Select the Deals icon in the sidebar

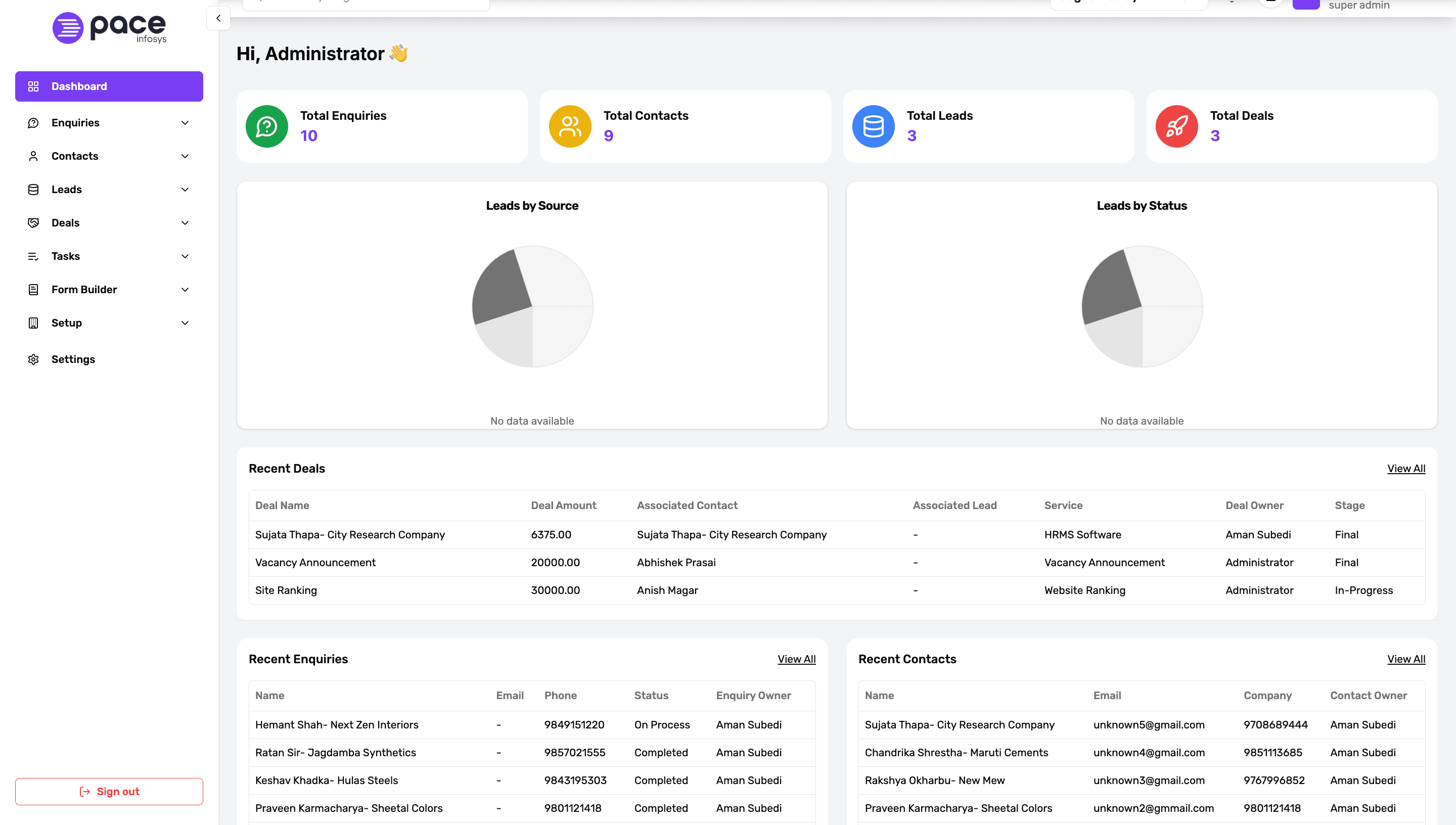coord(33,223)
